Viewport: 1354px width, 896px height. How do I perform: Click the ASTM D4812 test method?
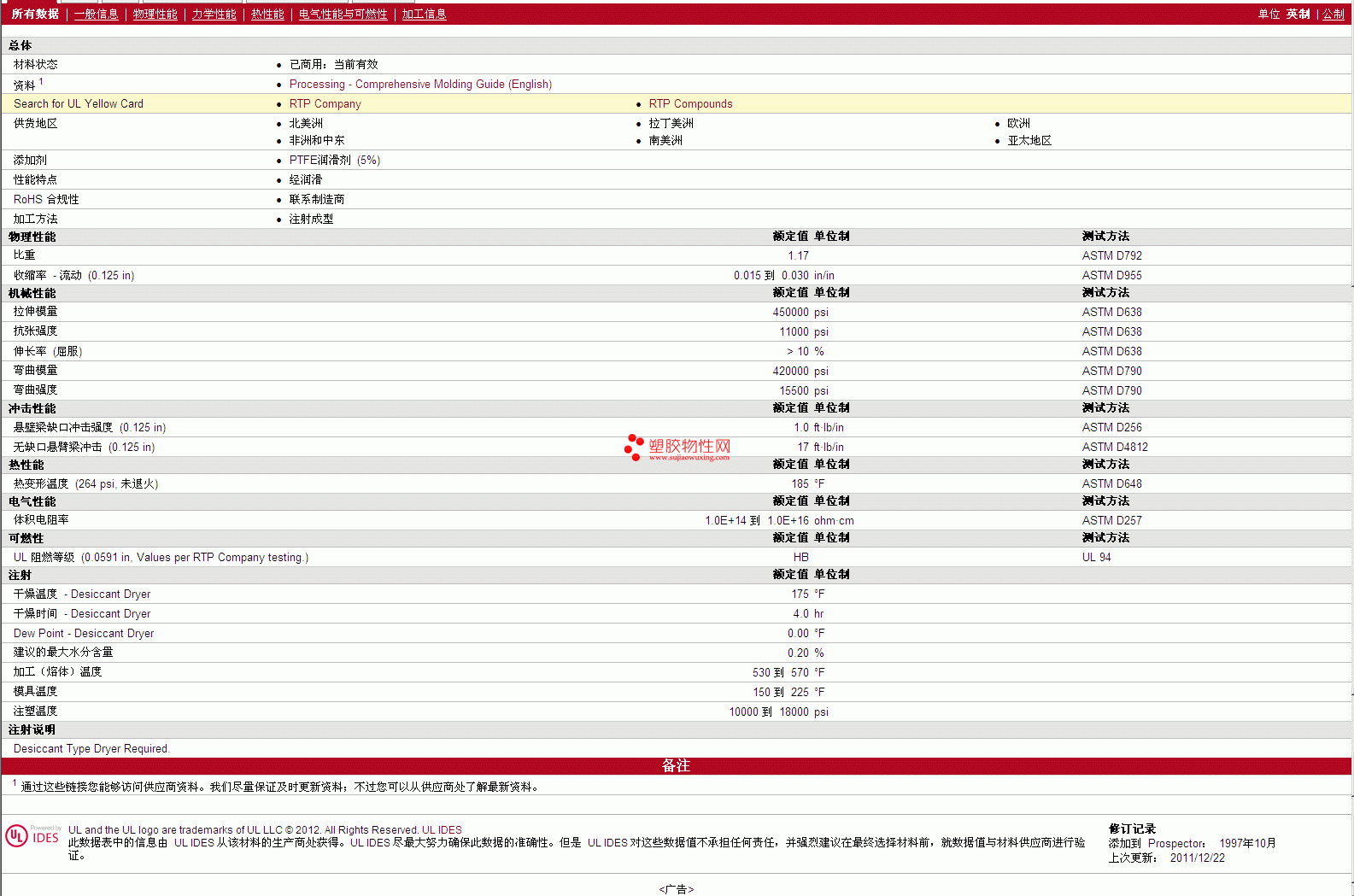point(1115,447)
